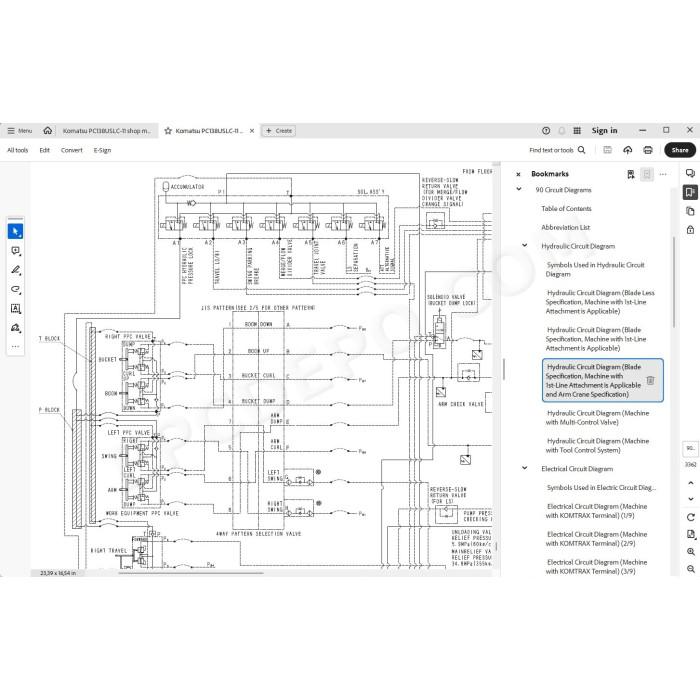
Task: Collapse the Electrical Circuit Diagram bookmark group
Action: [525, 468]
